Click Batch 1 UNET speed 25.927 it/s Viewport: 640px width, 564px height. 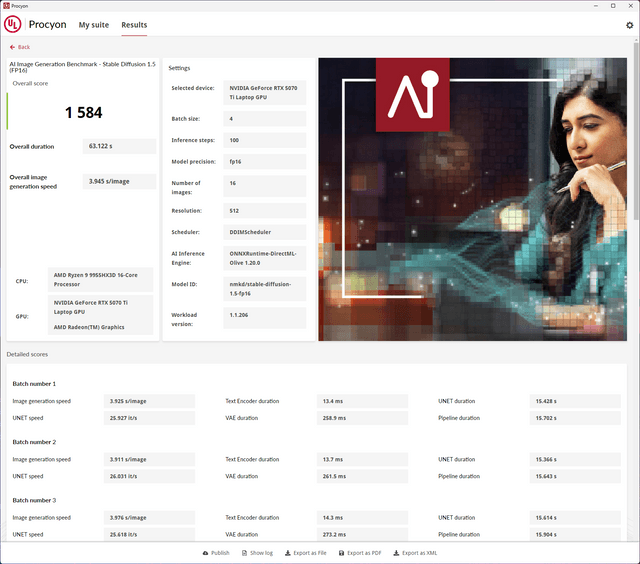coord(149,418)
